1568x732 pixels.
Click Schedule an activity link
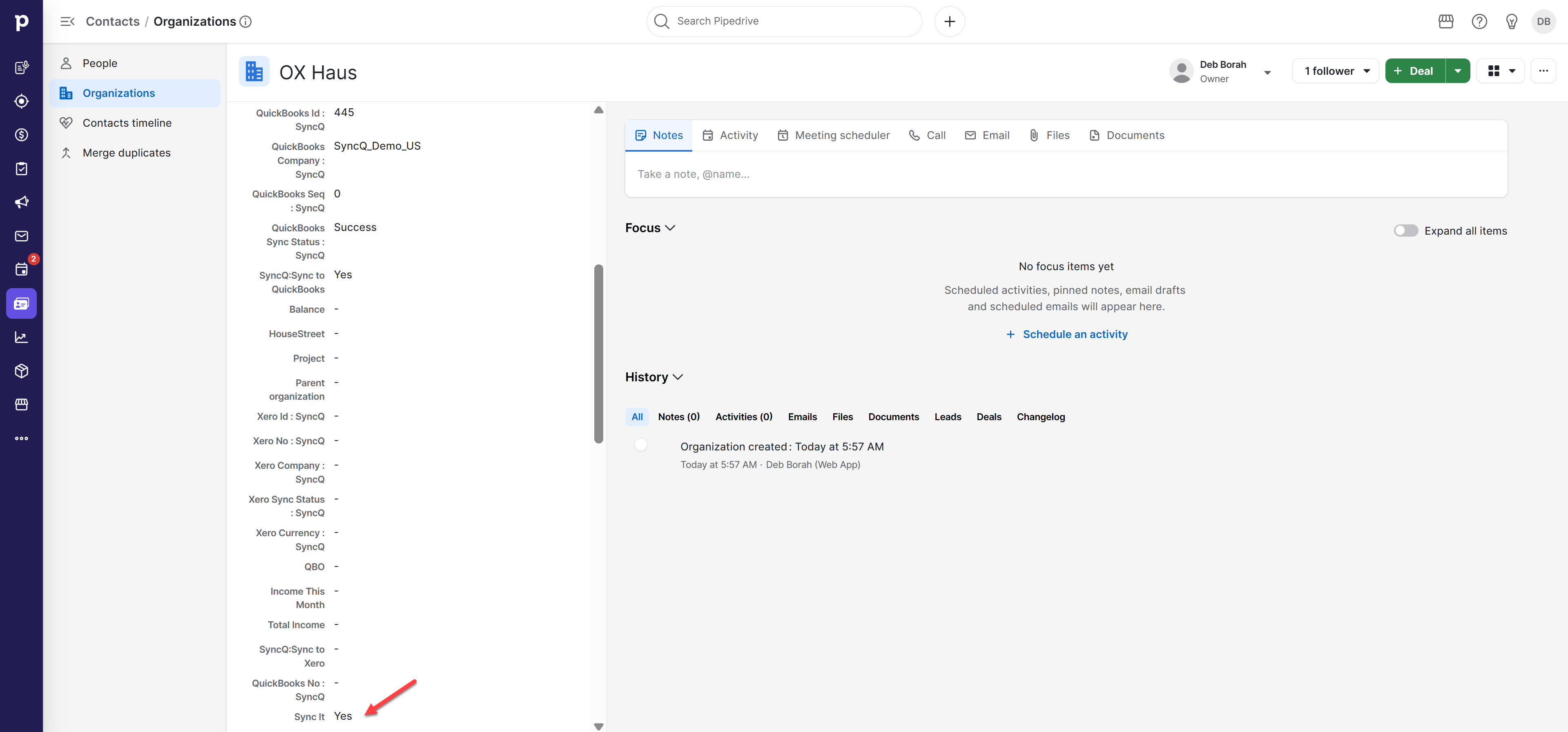[1066, 334]
